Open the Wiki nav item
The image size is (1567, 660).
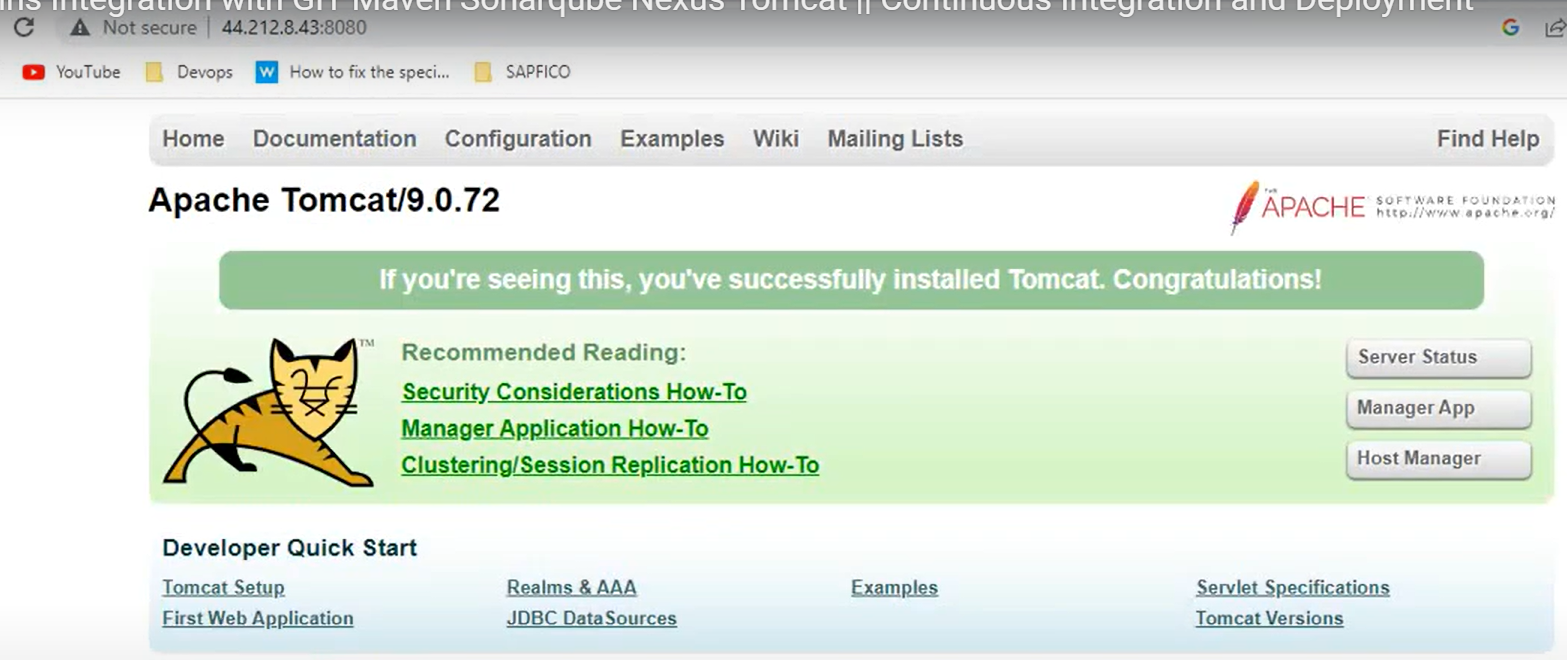point(776,139)
